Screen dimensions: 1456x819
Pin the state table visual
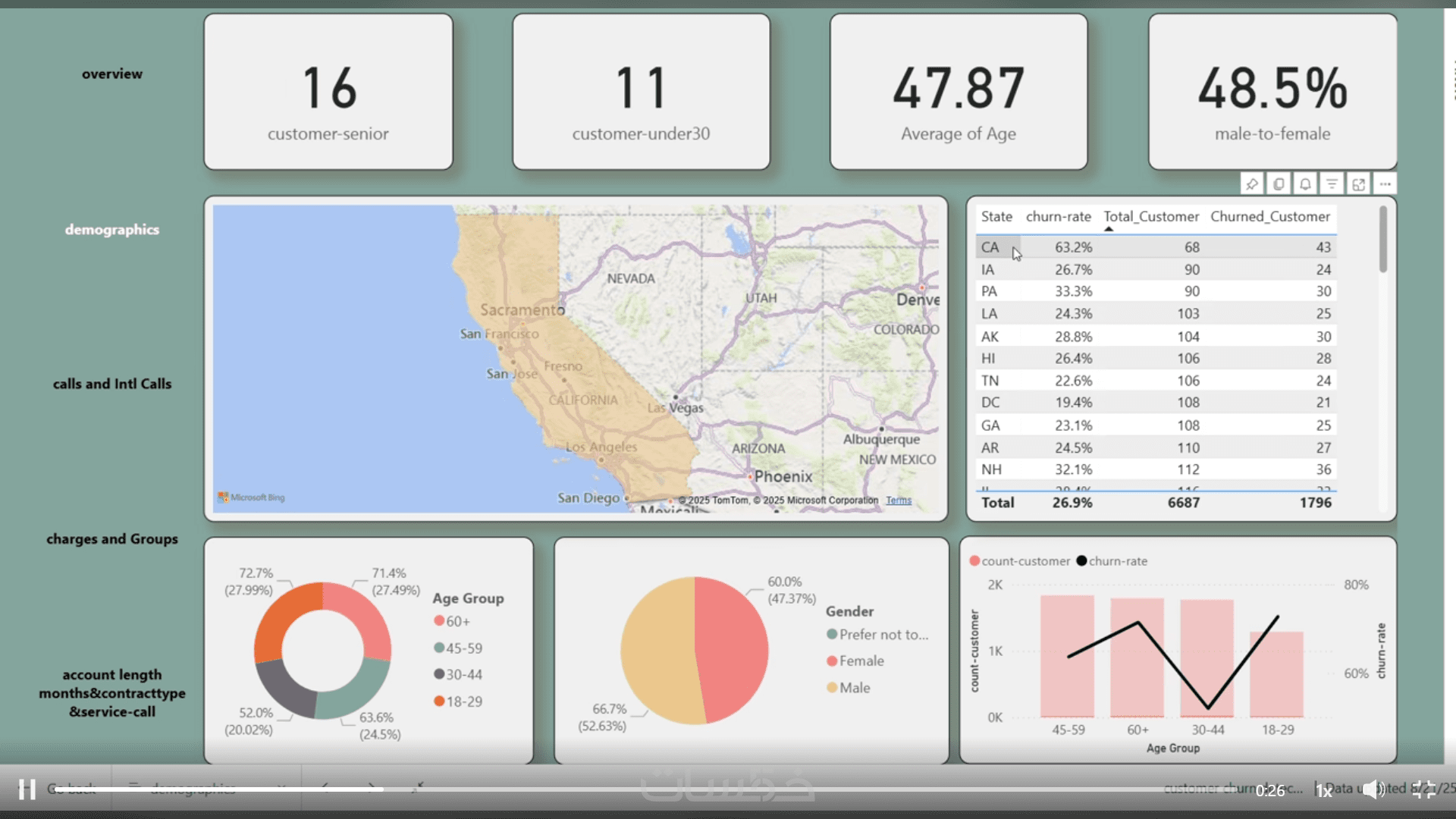click(x=1252, y=184)
